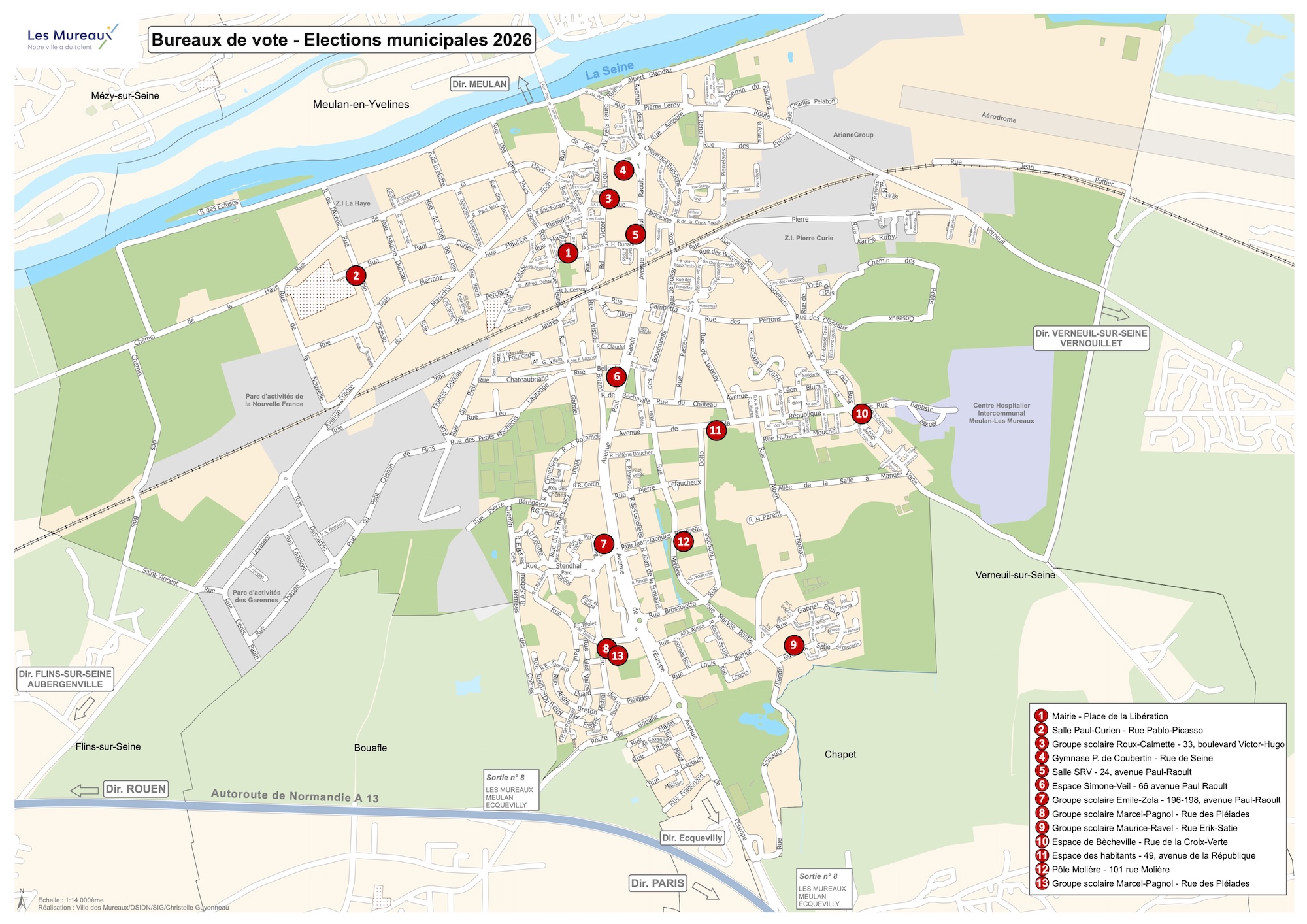
Task: Click polling station marker 2 on map
Action: tap(356, 275)
